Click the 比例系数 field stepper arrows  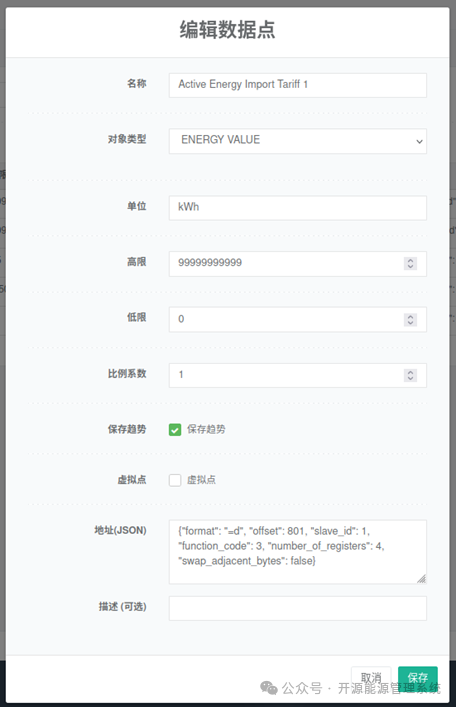[410, 375]
